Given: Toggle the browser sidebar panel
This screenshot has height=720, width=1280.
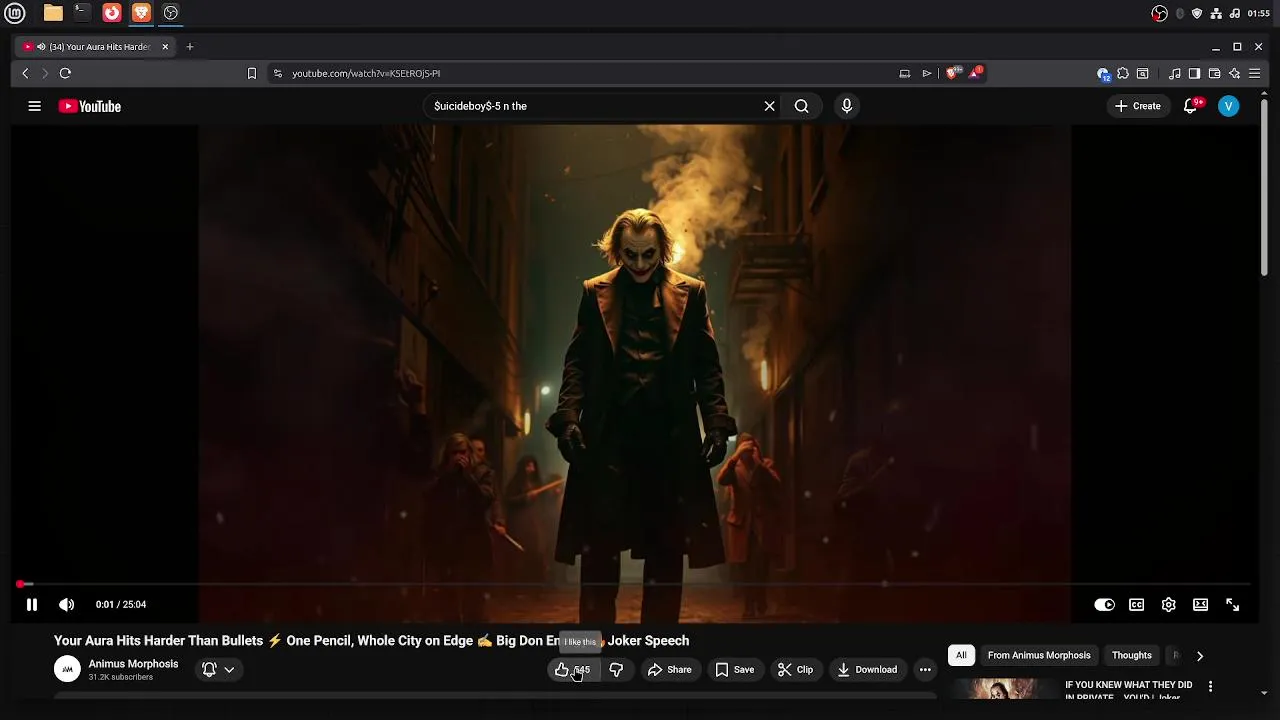Looking at the screenshot, I should tap(1194, 73).
